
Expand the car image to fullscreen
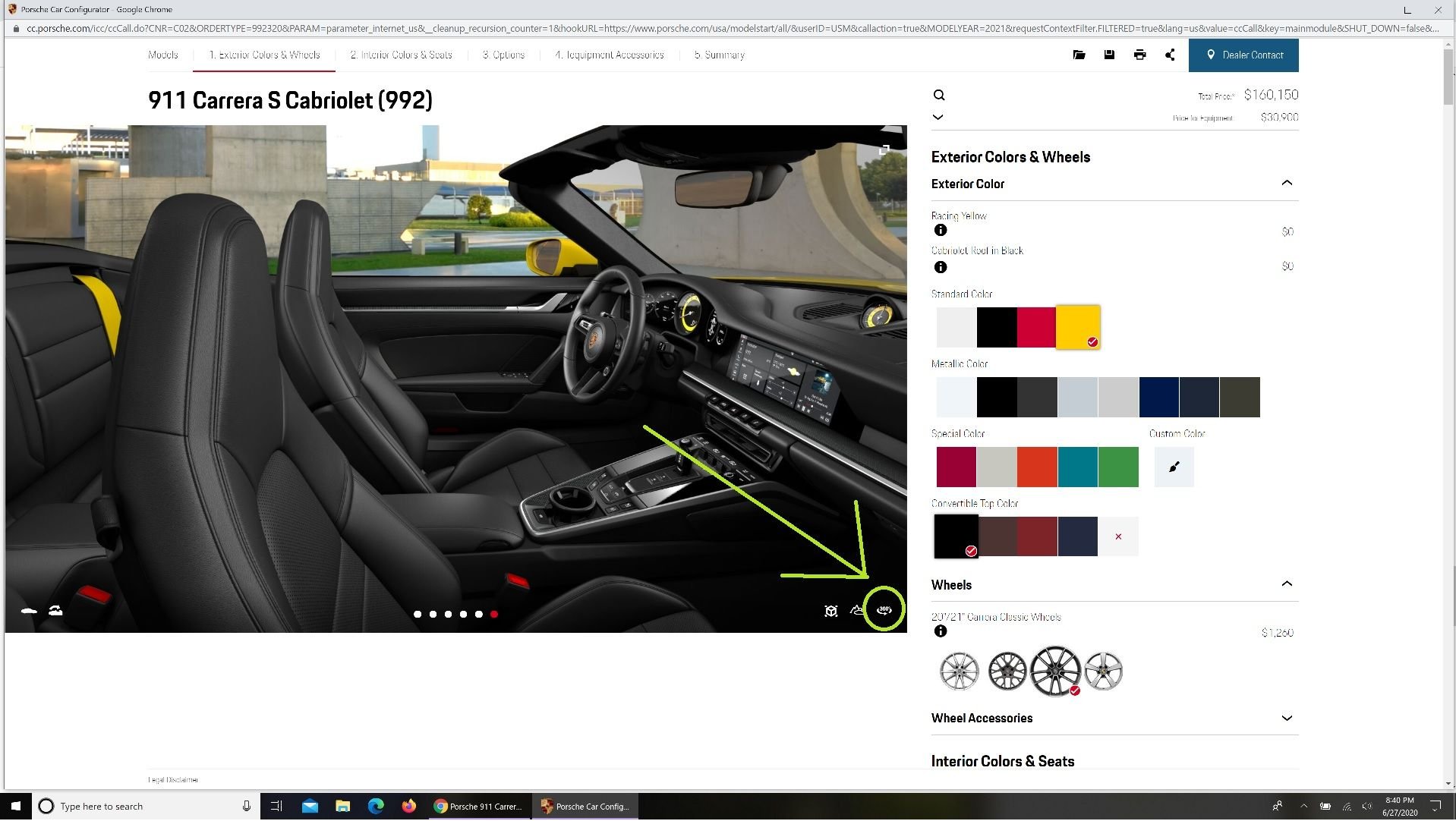[x=884, y=150]
